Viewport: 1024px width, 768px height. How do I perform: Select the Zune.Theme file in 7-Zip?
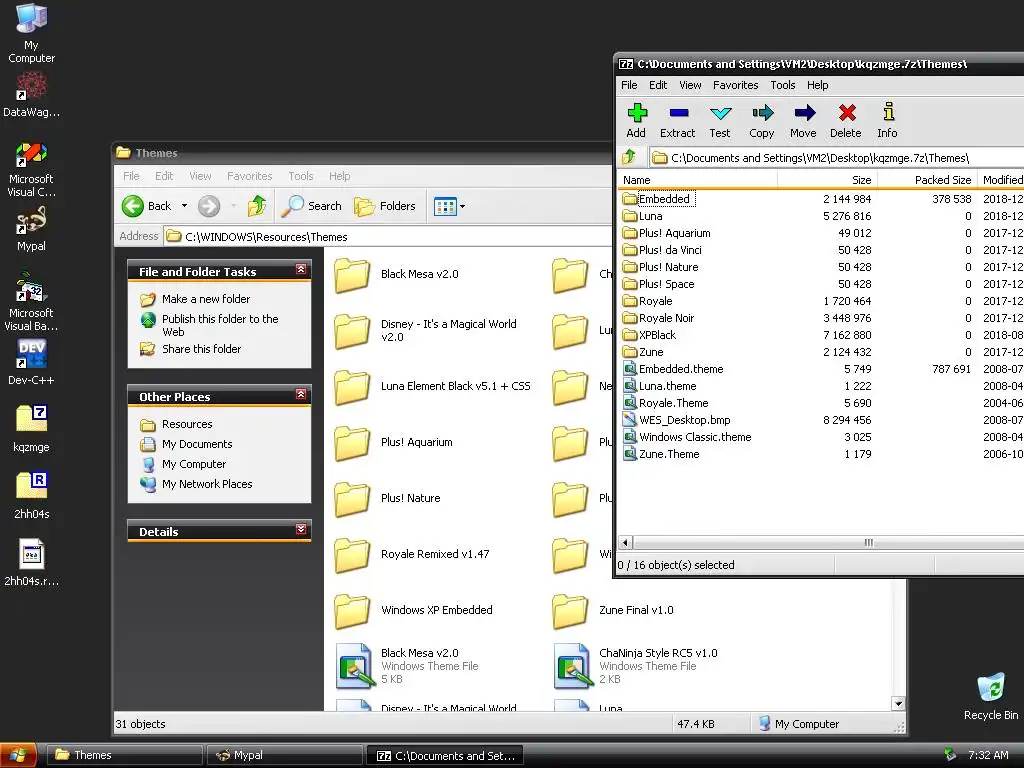click(669, 454)
